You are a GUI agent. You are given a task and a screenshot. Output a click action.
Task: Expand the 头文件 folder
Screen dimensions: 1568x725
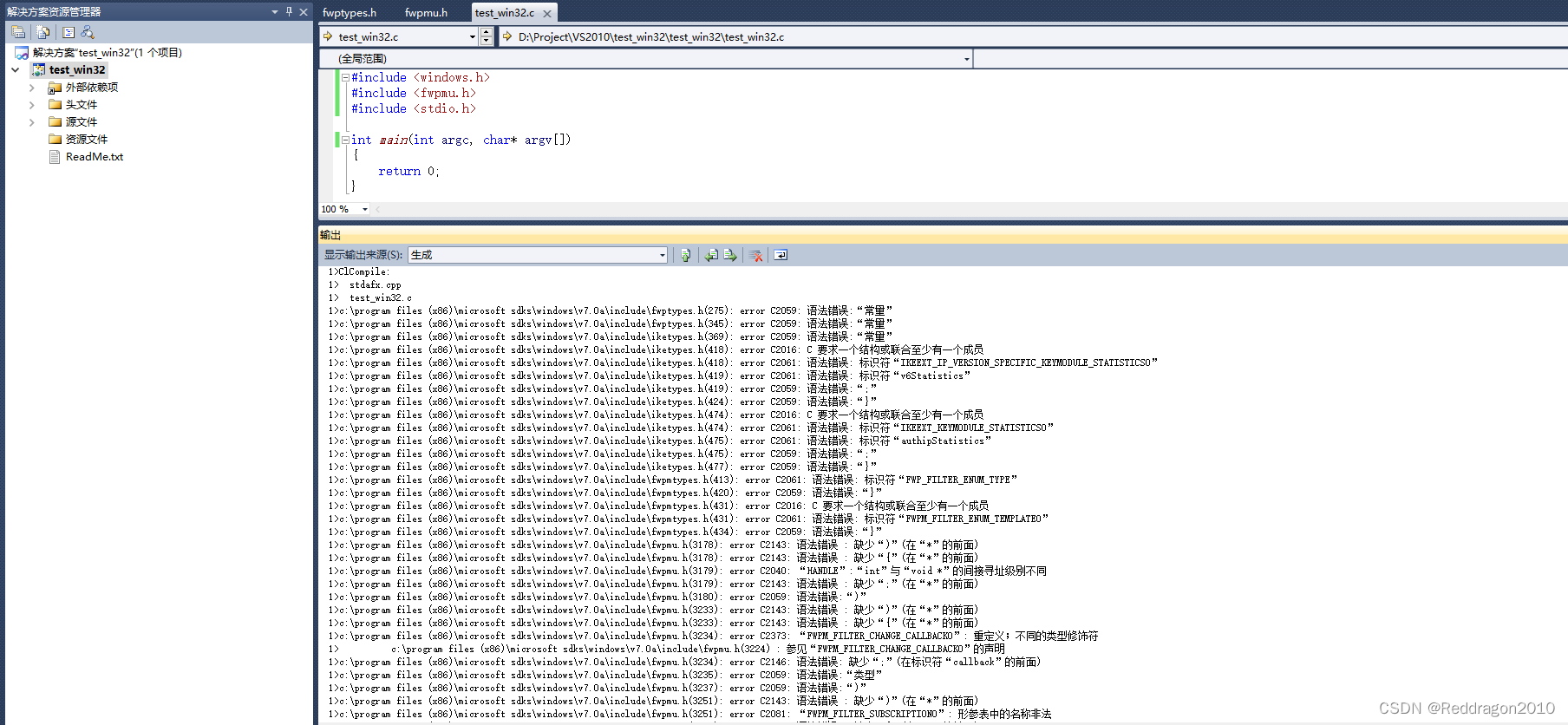(32, 104)
